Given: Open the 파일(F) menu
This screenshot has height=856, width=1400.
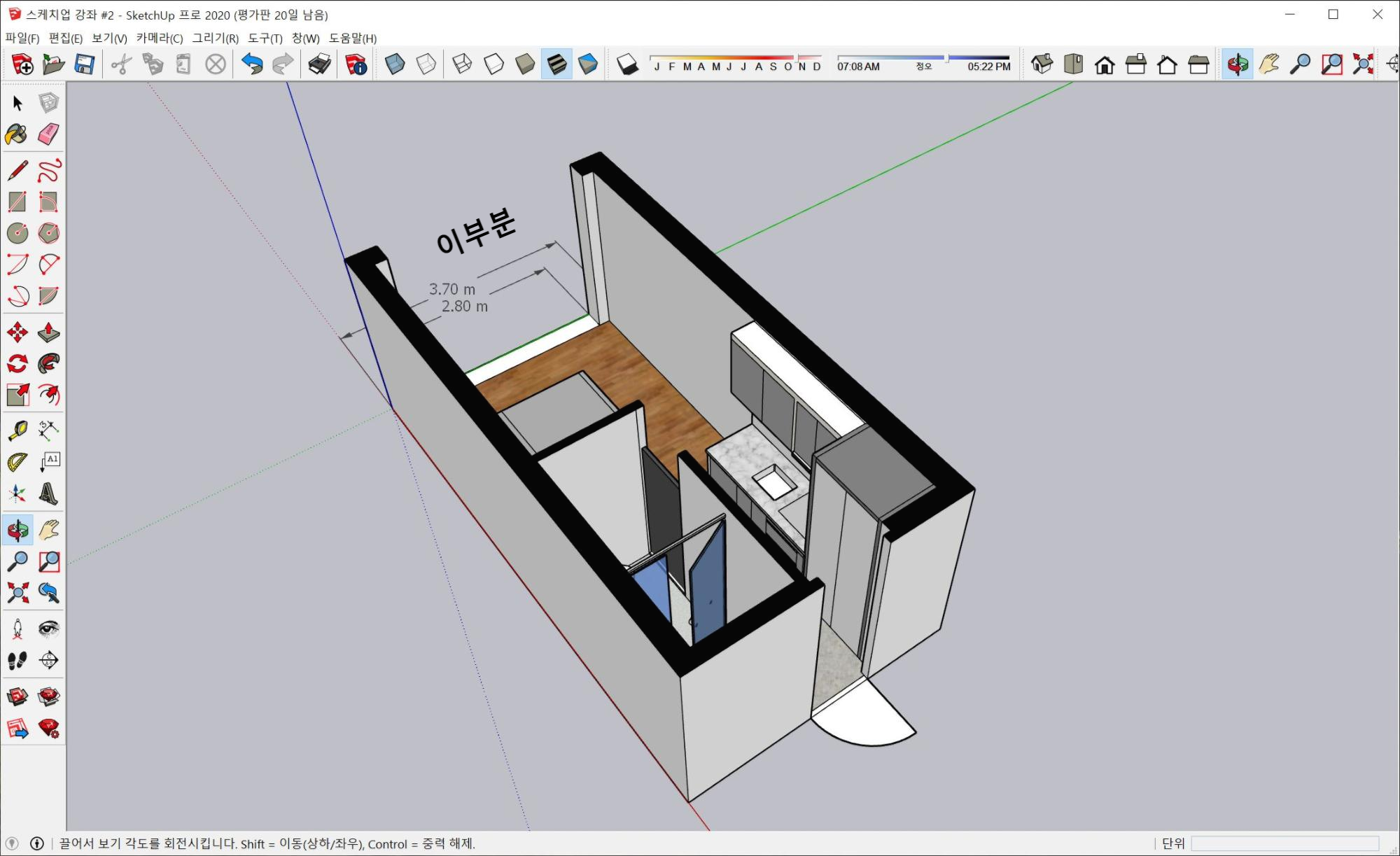Looking at the screenshot, I should (x=22, y=38).
